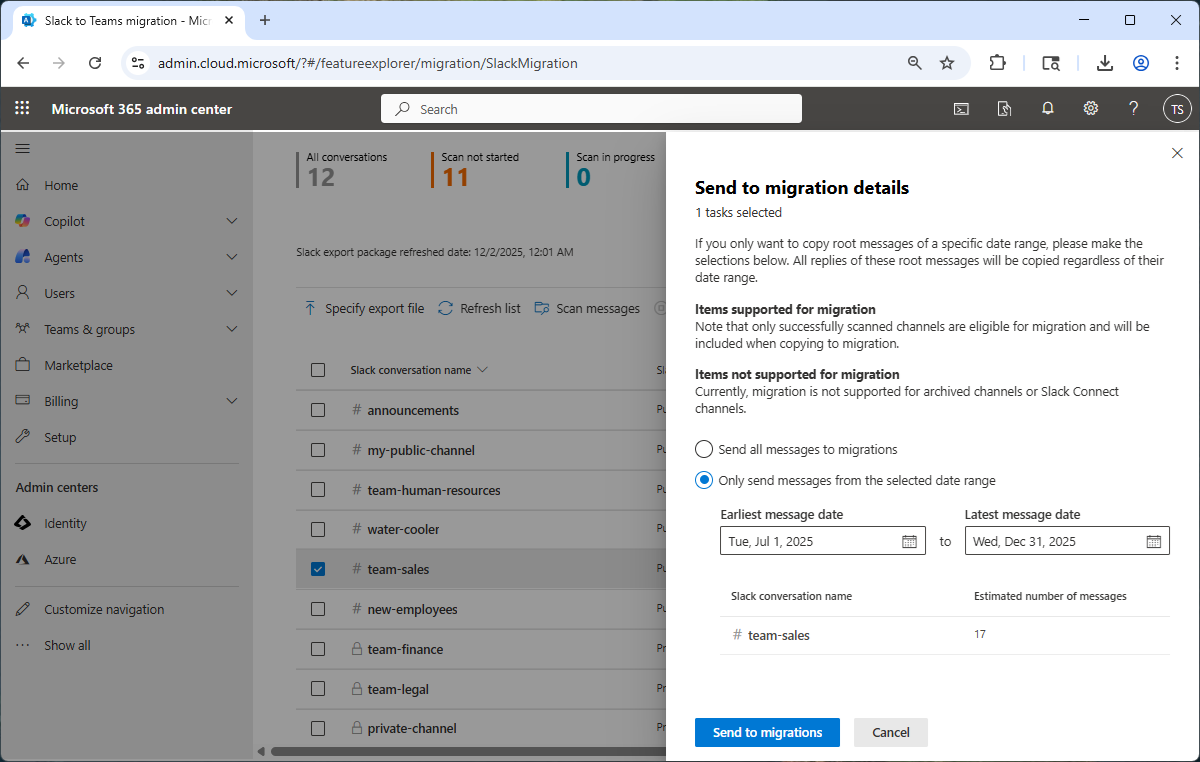Select 'Send all messages to migrations' option
Viewport: 1200px width, 762px height.
tap(703, 449)
